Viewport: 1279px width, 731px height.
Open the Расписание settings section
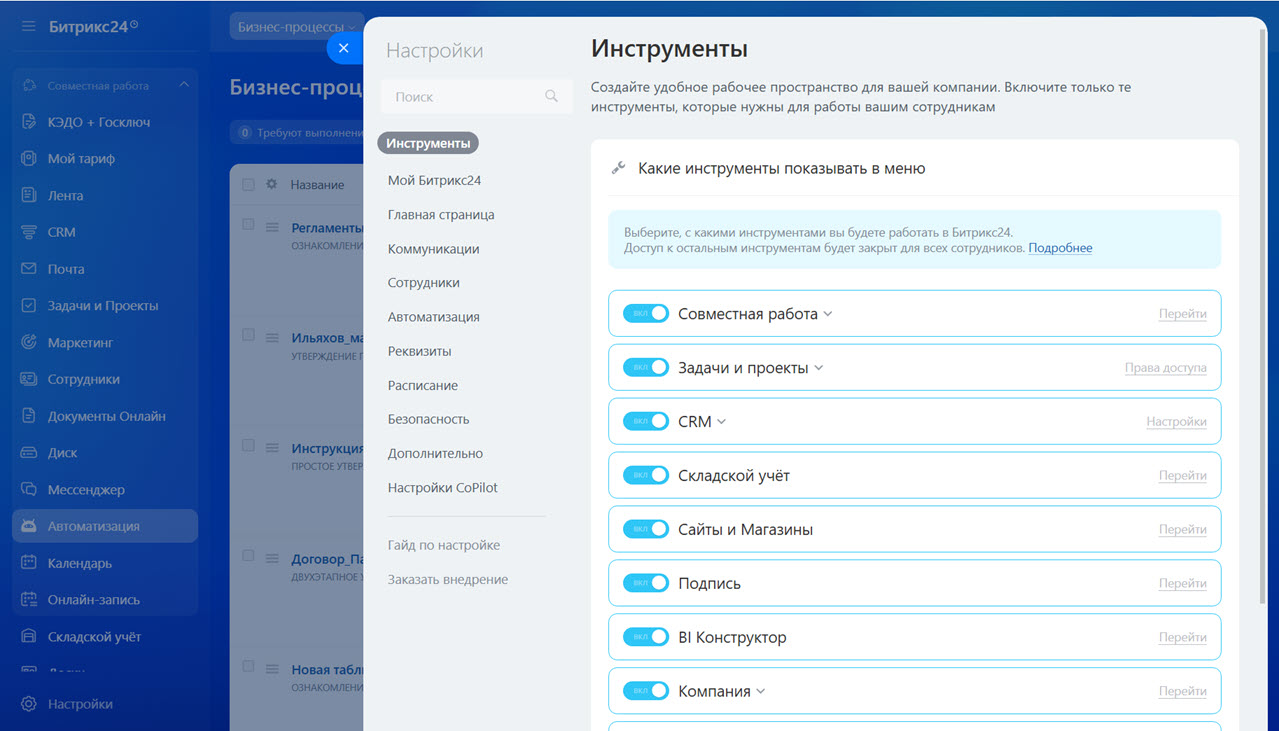(423, 385)
